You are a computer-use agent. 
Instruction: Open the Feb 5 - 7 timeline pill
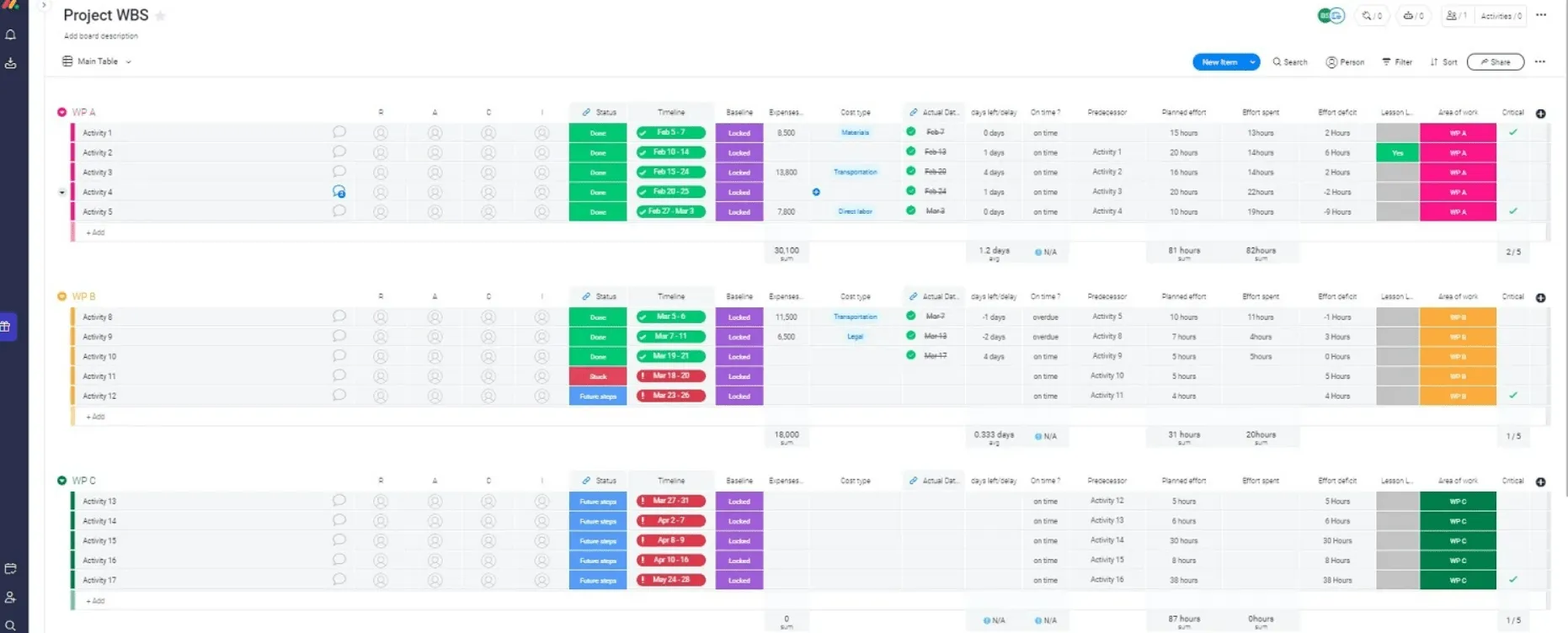pos(671,132)
